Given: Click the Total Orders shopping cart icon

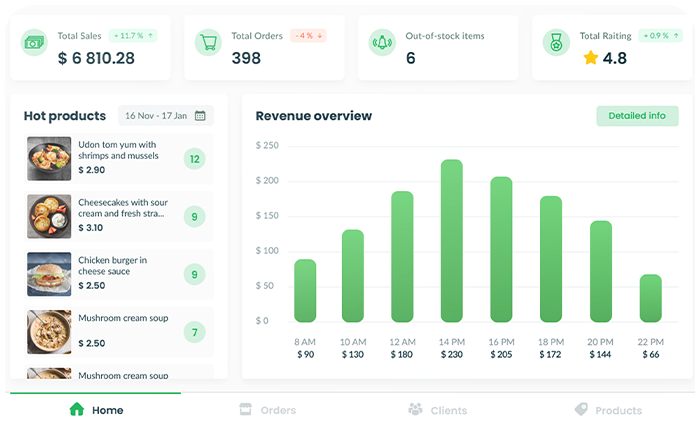Looking at the screenshot, I should (x=209, y=43).
